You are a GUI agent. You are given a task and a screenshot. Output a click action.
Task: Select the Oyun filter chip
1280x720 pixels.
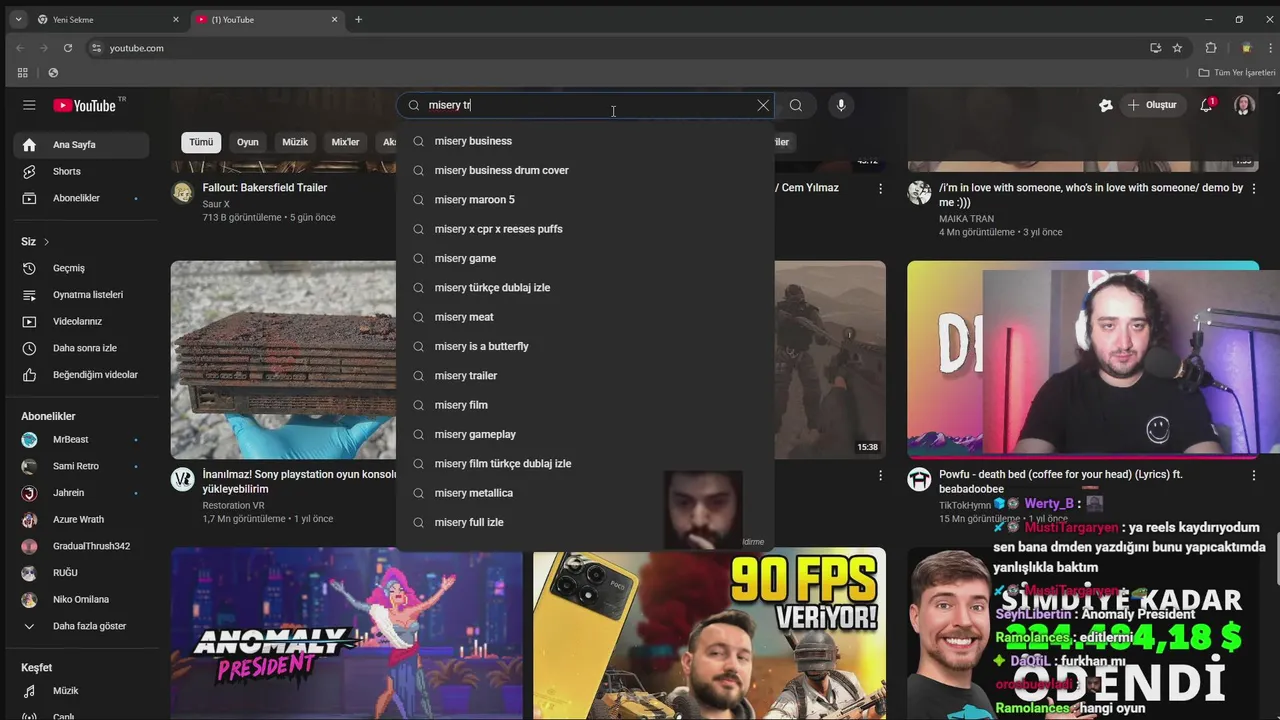pyautogui.click(x=247, y=142)
